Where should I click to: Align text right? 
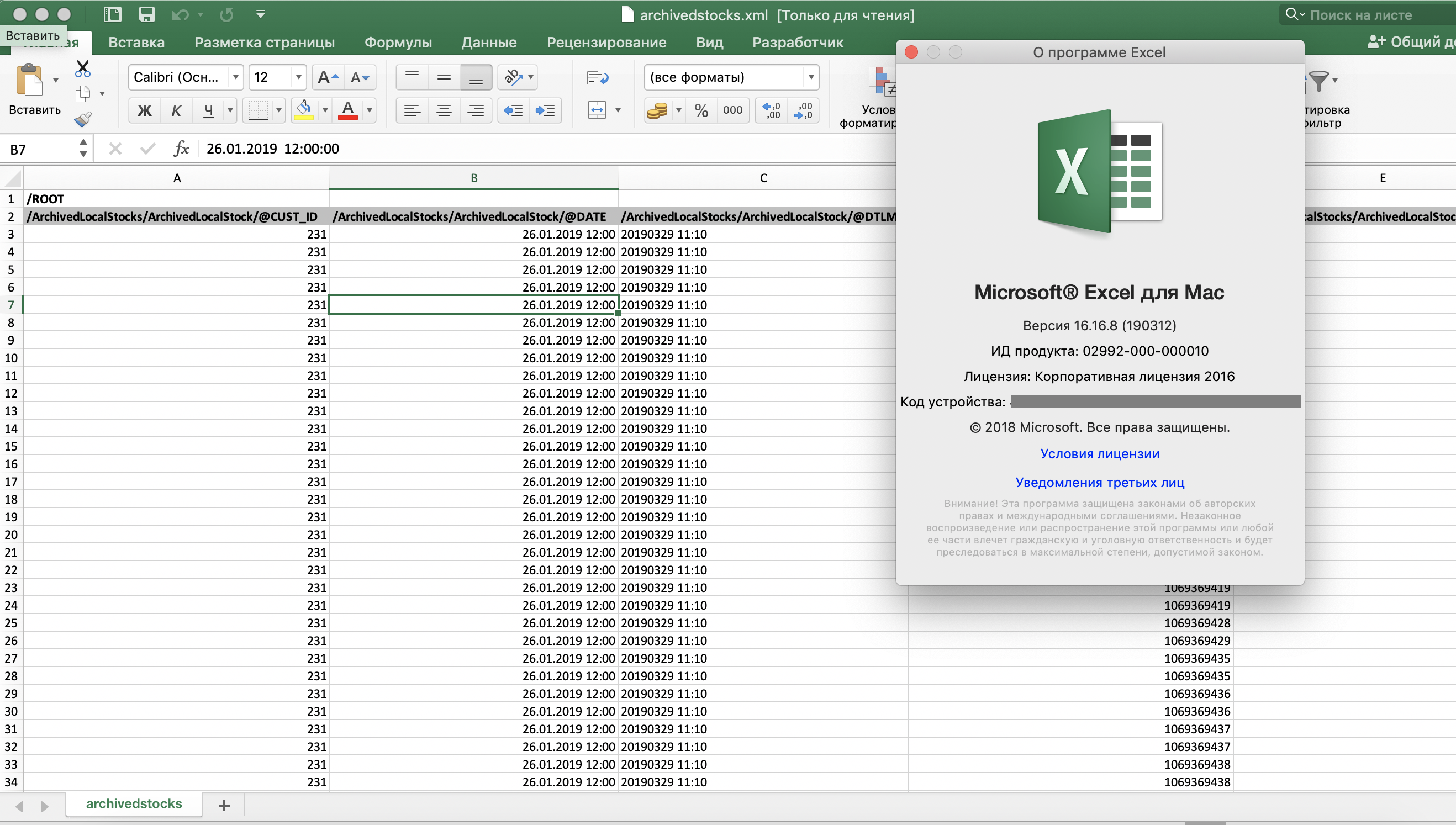[476, 110]
